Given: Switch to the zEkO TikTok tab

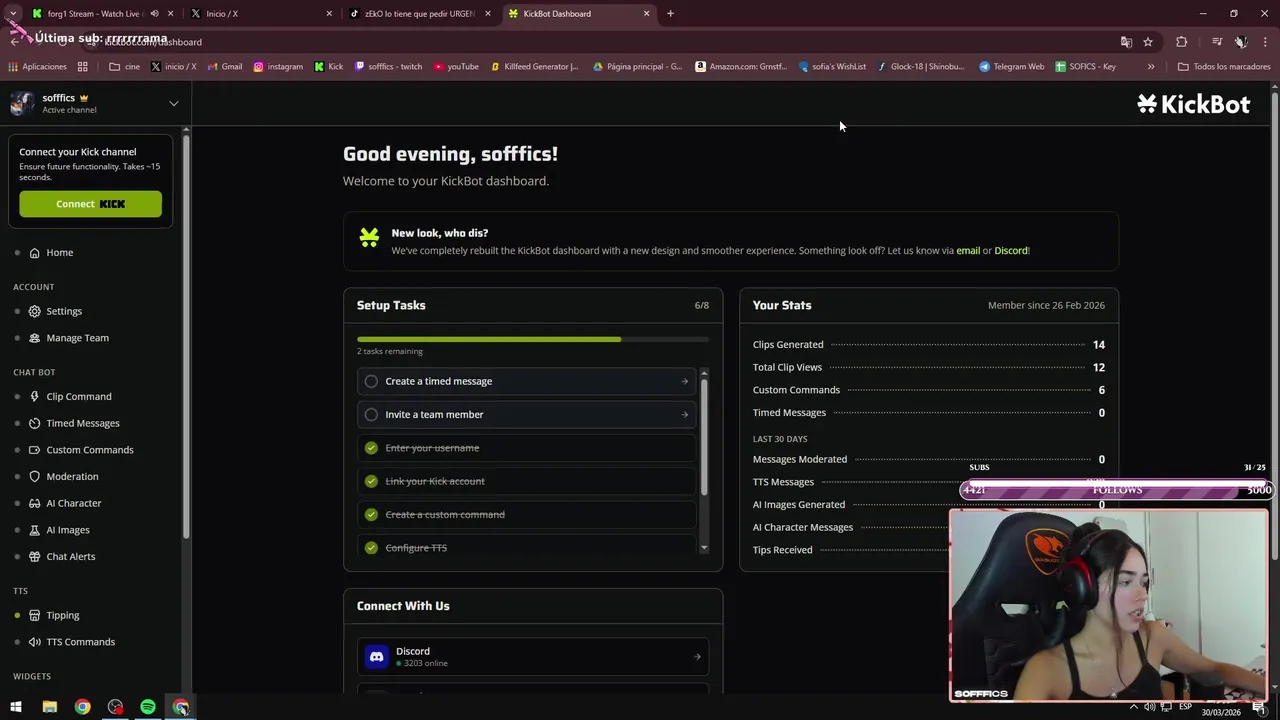Looking at the screenshot, I should (x=420, y=14).
